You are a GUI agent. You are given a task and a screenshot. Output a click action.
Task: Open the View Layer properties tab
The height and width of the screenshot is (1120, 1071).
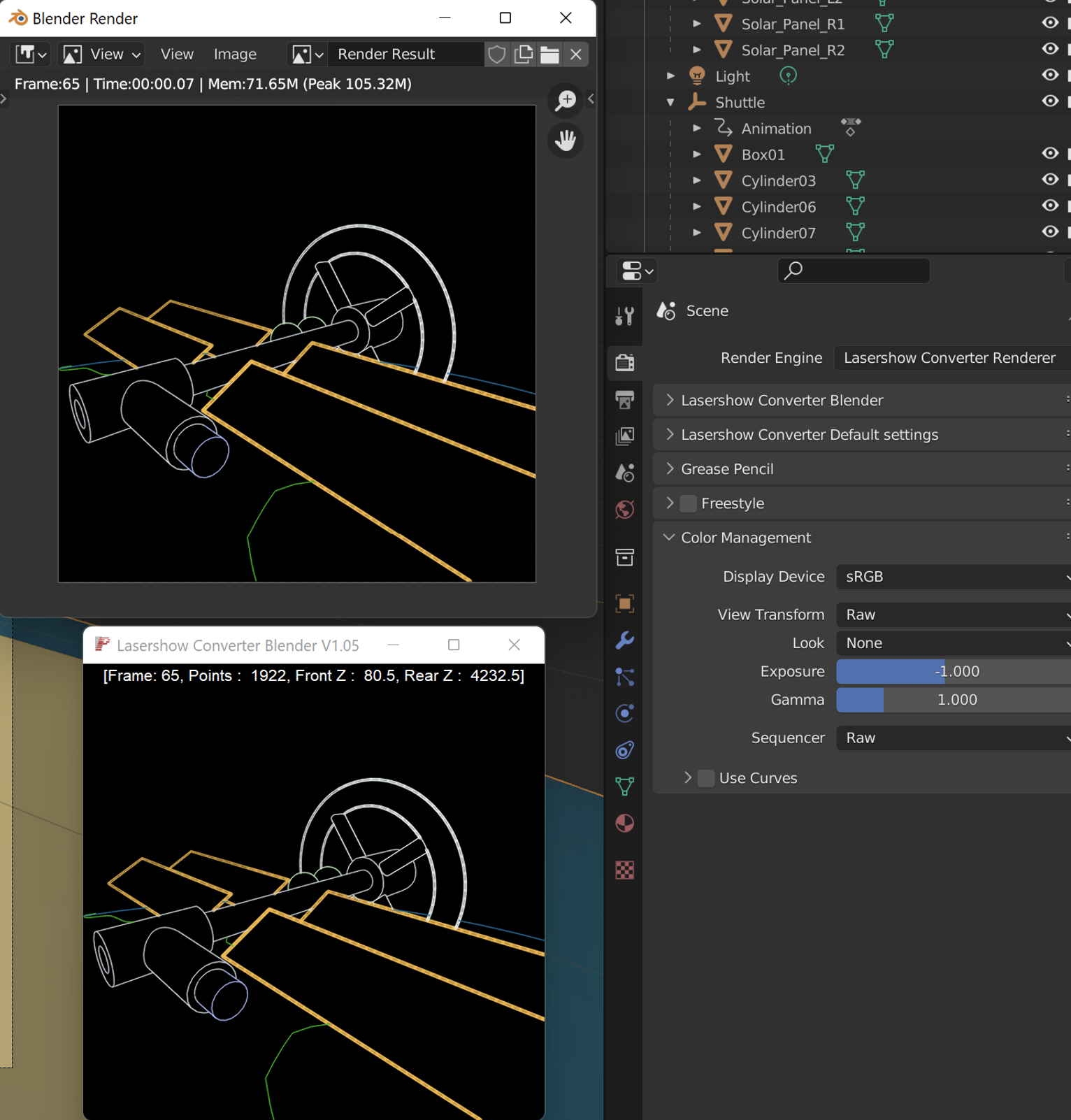coord(624,436)
